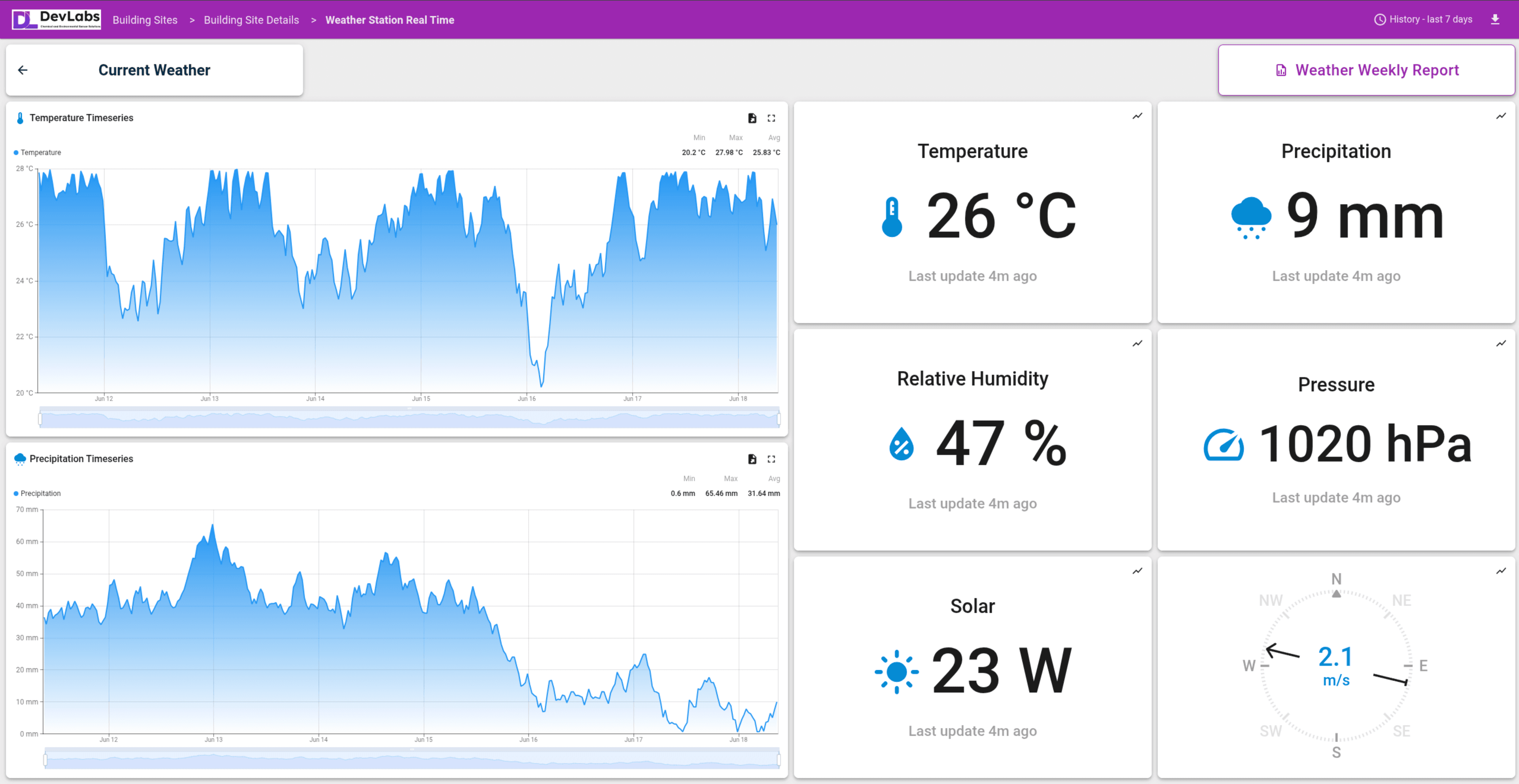Click precipitation max value 65.46 mm
The height and width of the screenshot is (784, 1519).
pos(721,493)
